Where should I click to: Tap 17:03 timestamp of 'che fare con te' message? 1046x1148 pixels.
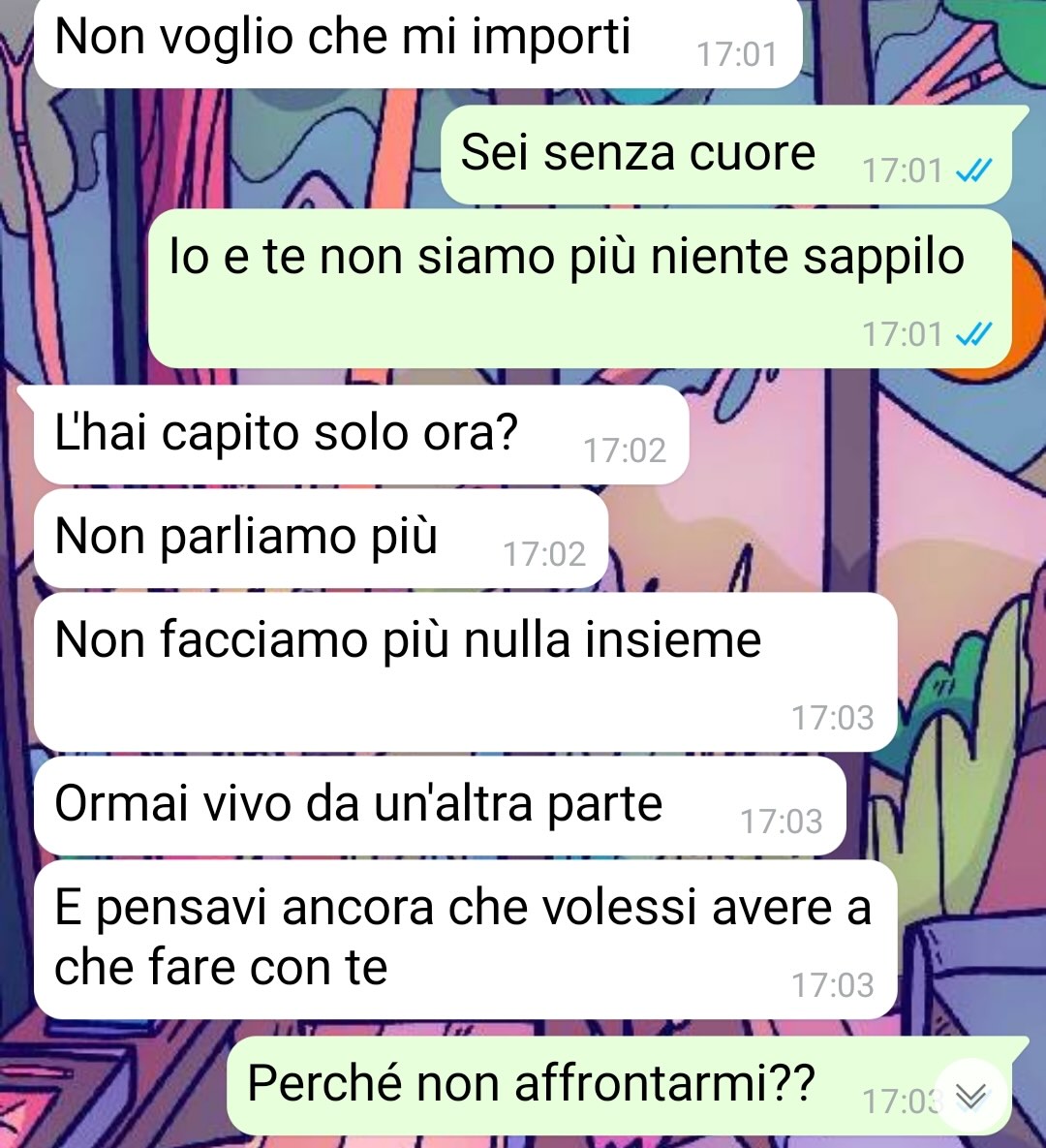(832, 984)
